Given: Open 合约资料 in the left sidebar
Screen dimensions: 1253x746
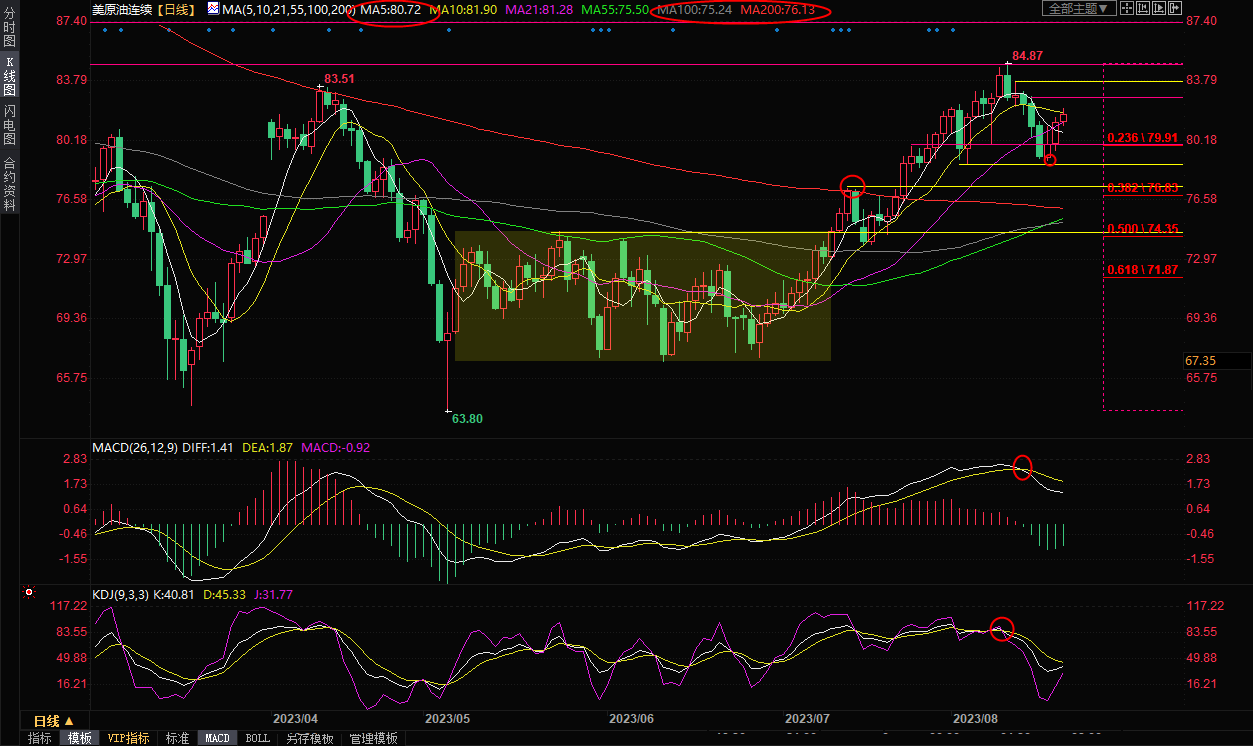Looking at the screenshot, I should [9, 184].
